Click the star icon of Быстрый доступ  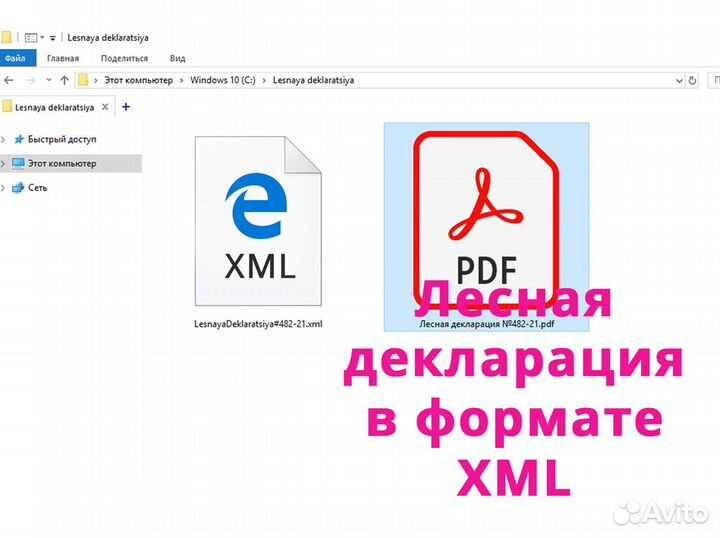point(19,139)
